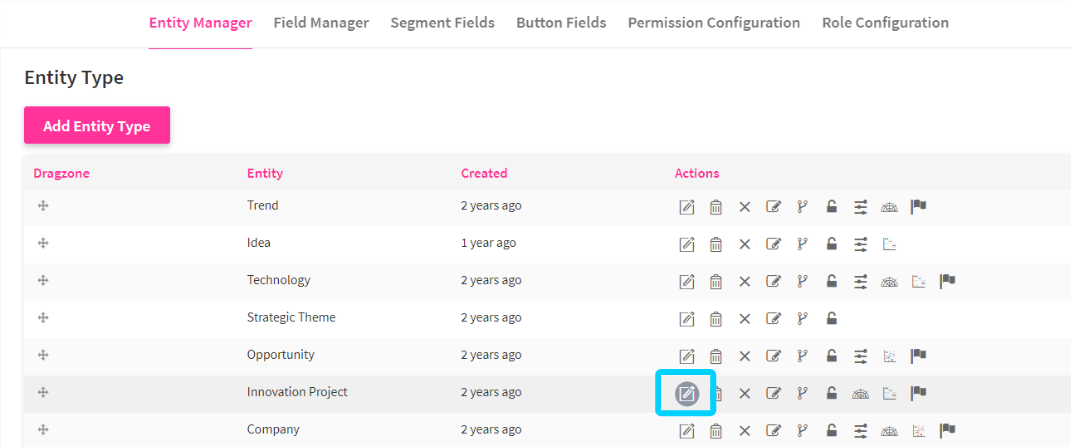Click the drag handle for Opportunity row
Screen dimensions: 1071x447
coord(43,355)
